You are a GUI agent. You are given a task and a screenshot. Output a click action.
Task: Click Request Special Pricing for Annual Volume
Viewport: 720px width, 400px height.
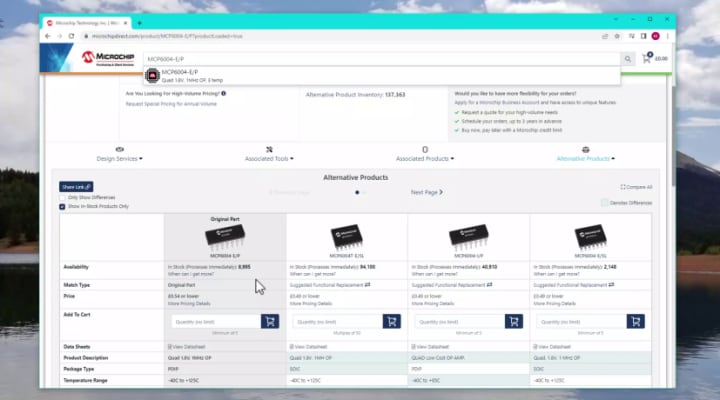click(171, 104)
